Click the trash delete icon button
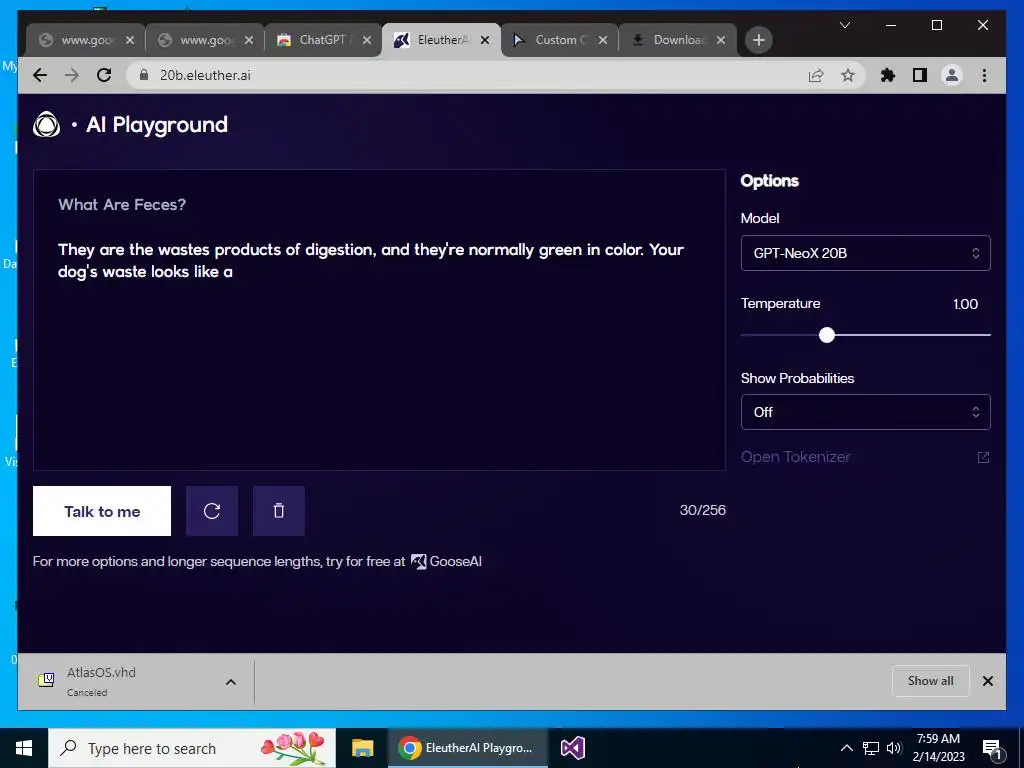The width and height of the screenshot is (1024, 768). coord(279,511)
